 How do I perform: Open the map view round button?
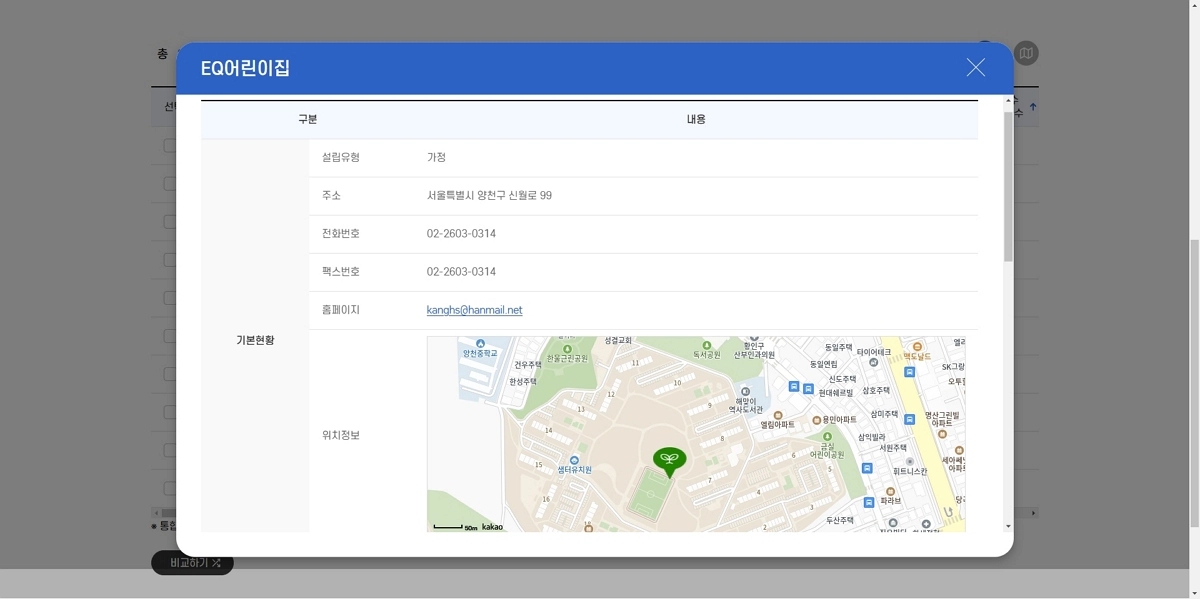point(1026,53)
